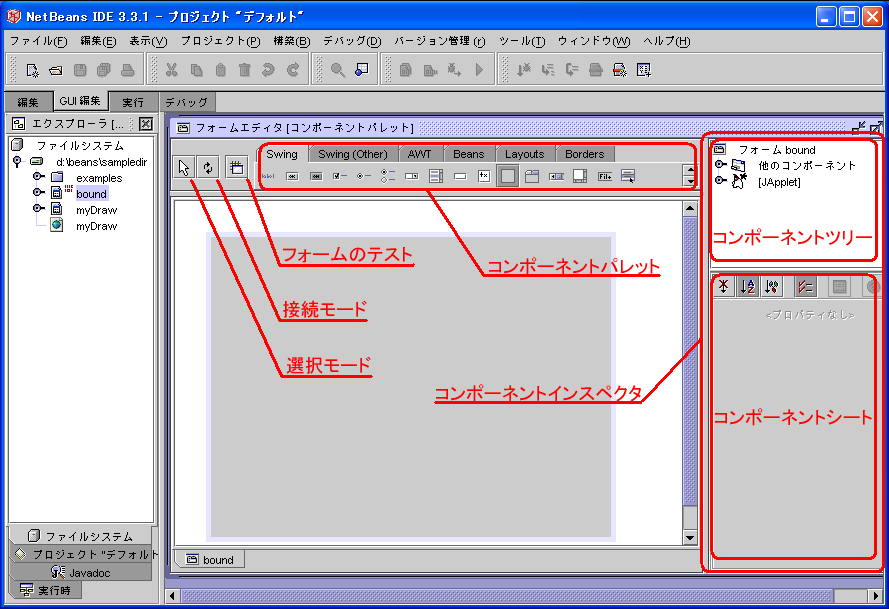Open the ヘルプ(H) menu

click(667, 41)
